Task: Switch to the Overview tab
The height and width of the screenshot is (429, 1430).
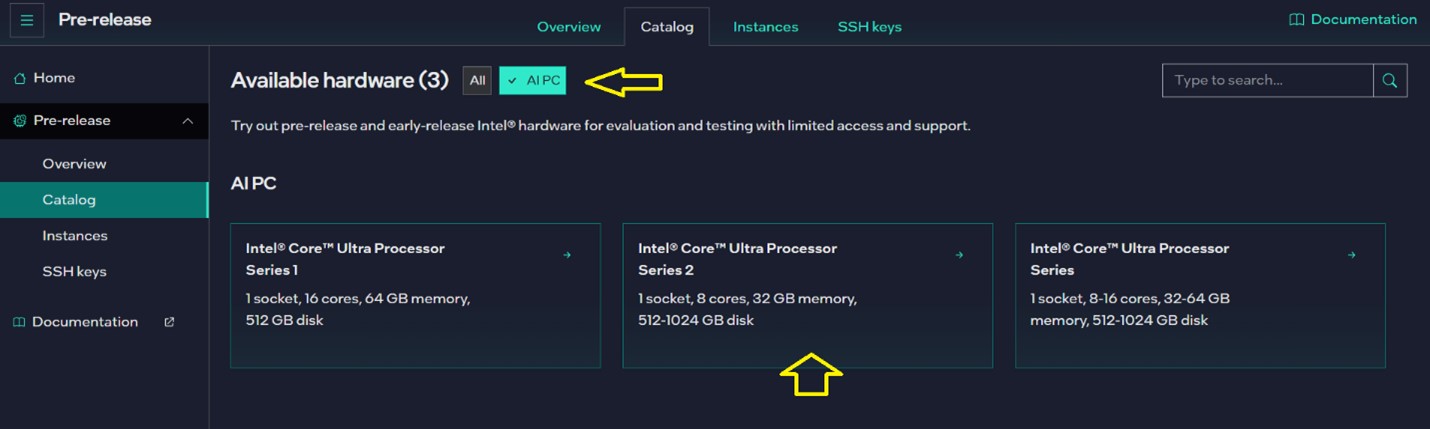Action: [569, 27]
